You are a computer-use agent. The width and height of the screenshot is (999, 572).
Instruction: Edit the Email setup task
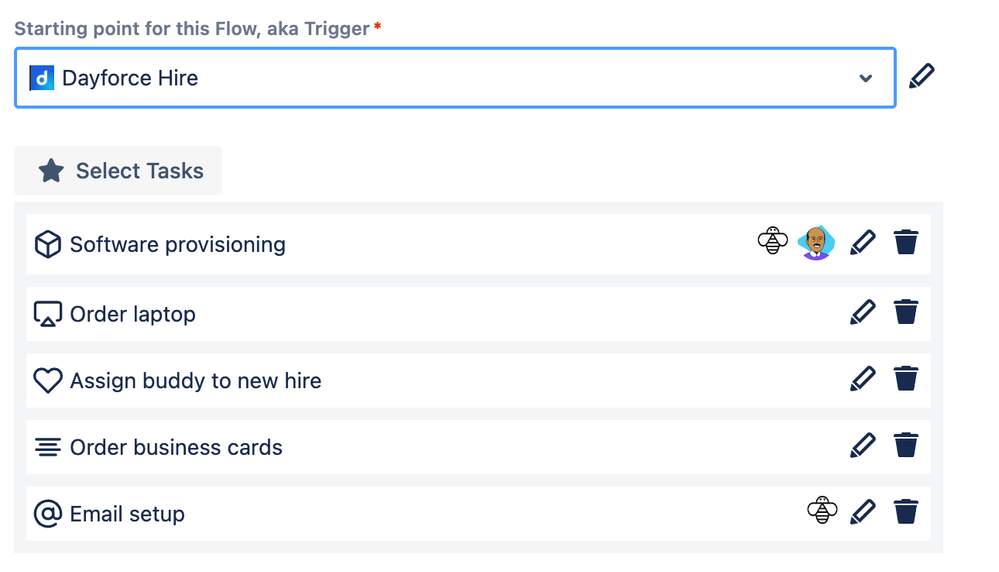pos(862,513)
